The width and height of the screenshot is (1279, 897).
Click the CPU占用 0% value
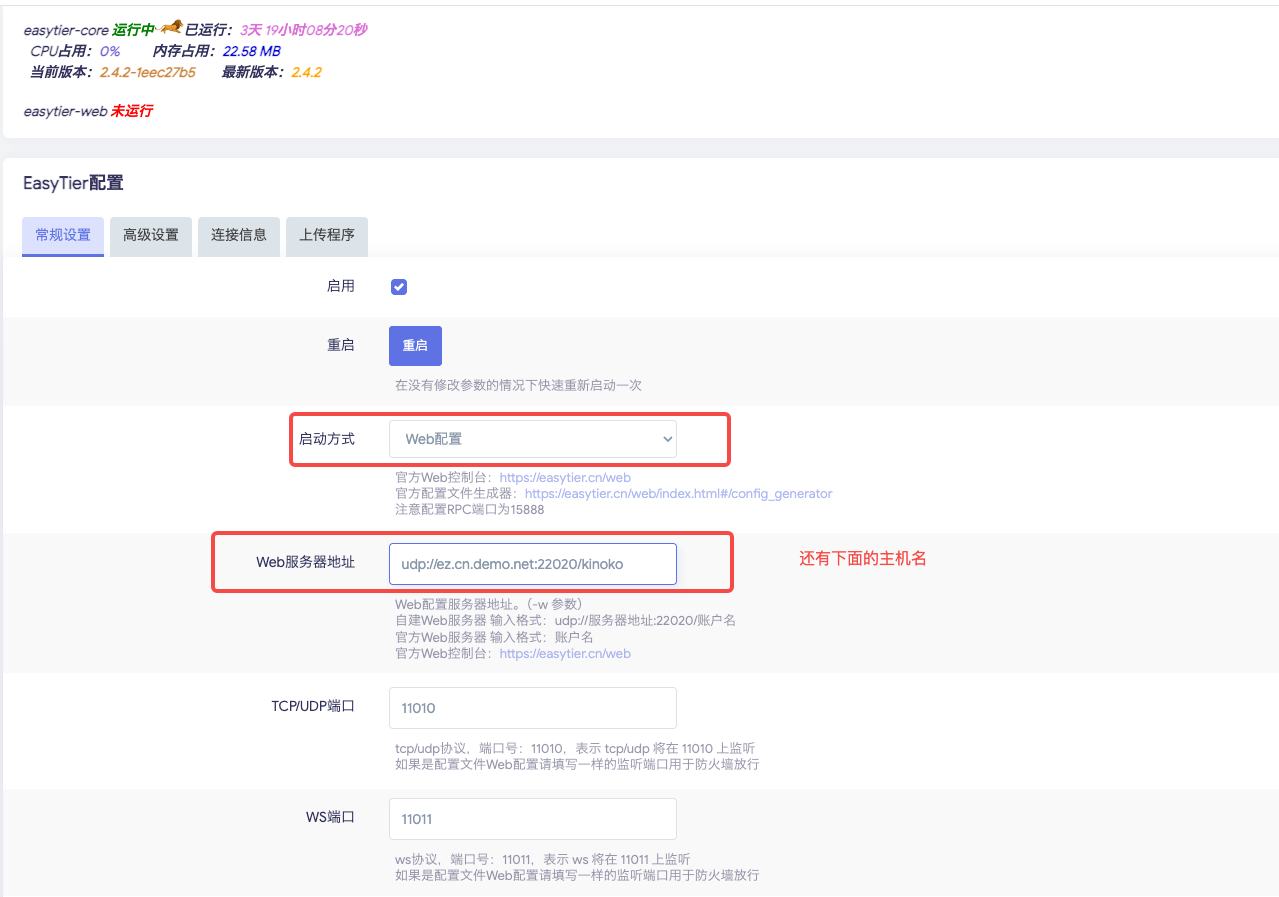click(x=110, y=51)
